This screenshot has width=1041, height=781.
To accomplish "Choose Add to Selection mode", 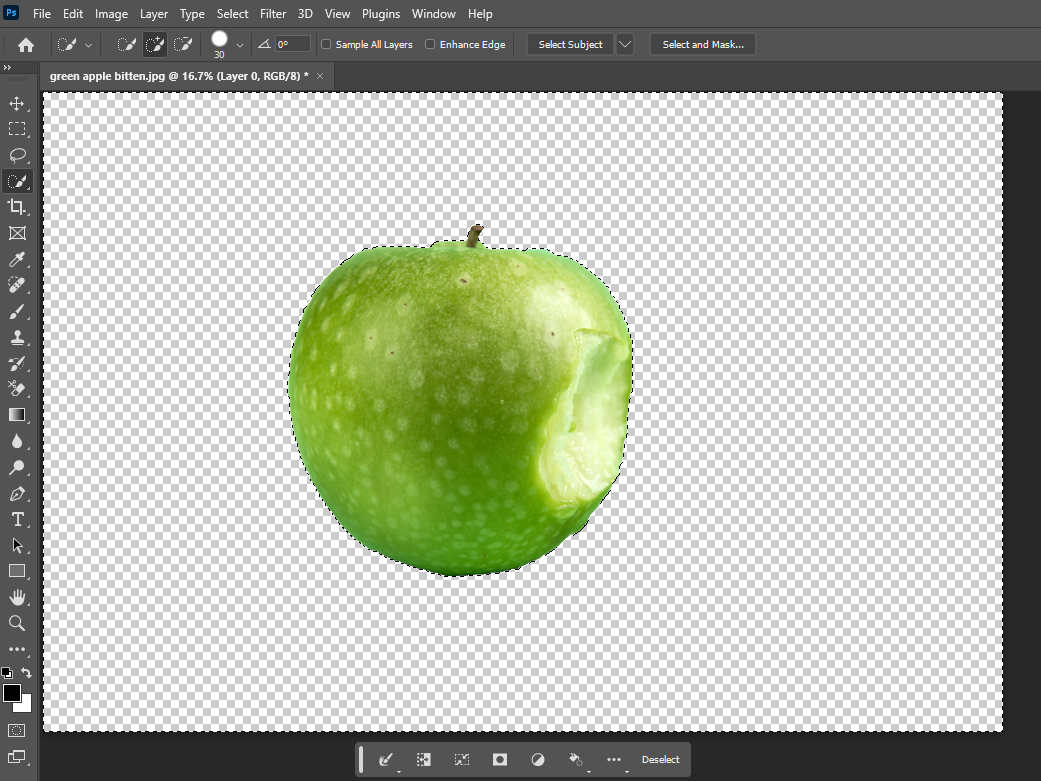I will click(155, 44).
